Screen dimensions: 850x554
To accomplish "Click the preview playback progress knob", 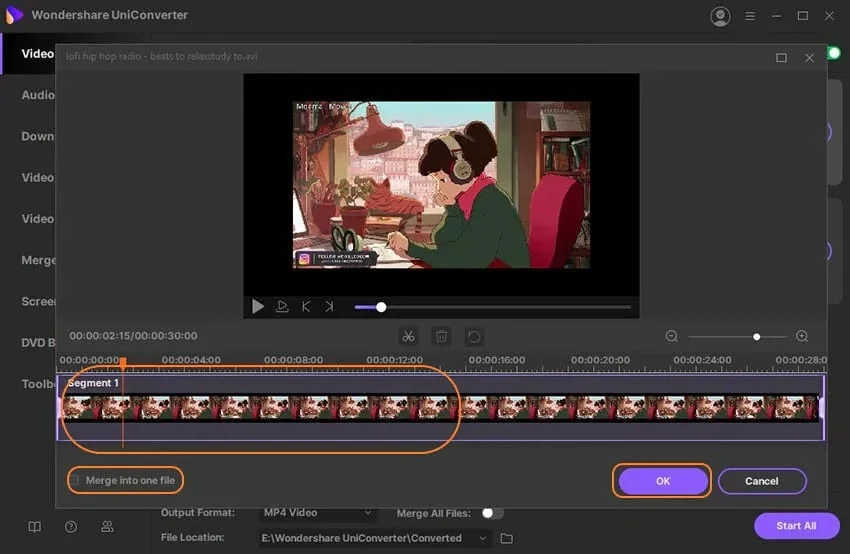I will [381, 307].
